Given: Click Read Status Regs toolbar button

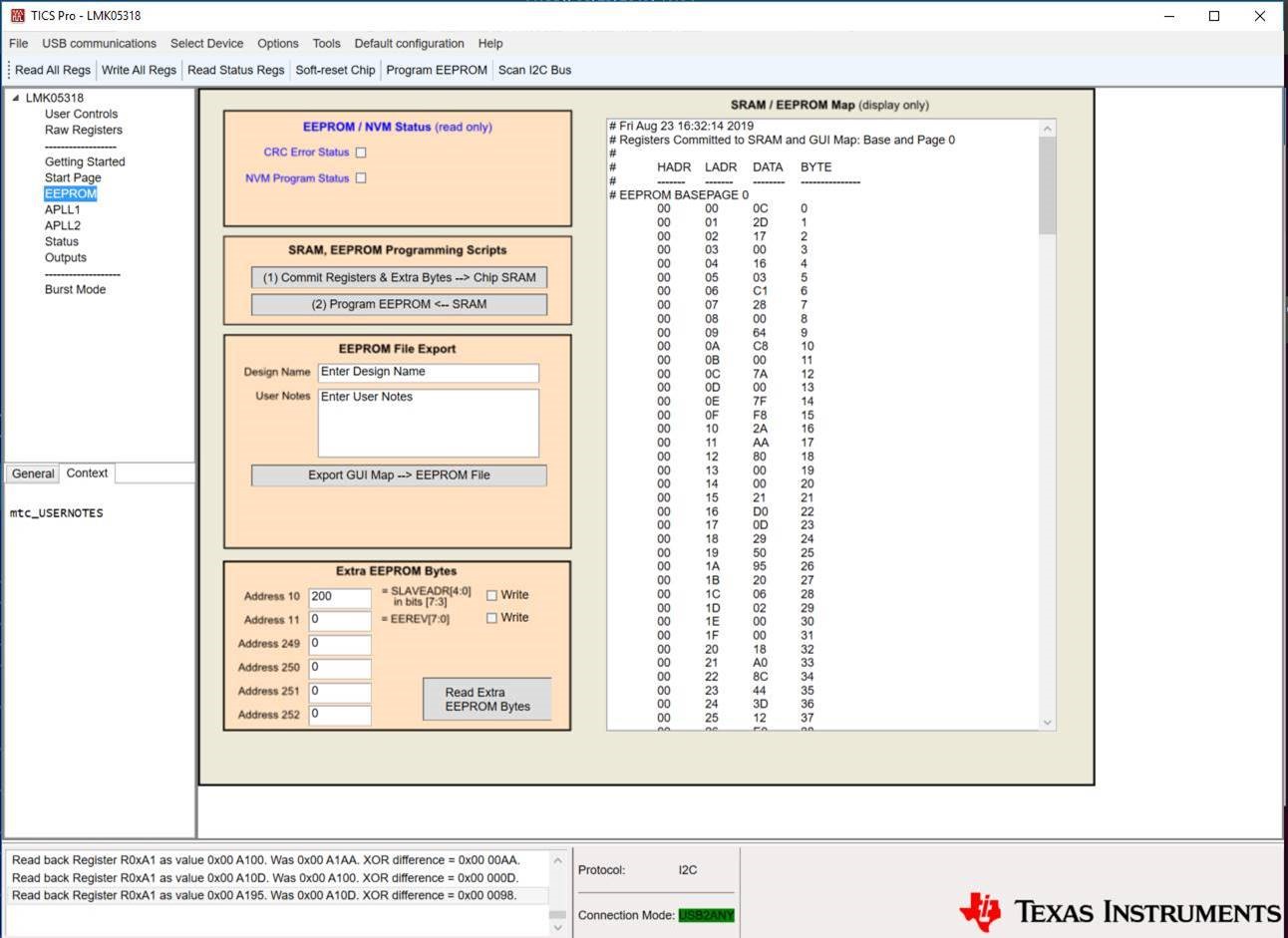Looking at the screenshot, I should coord(235,70).
